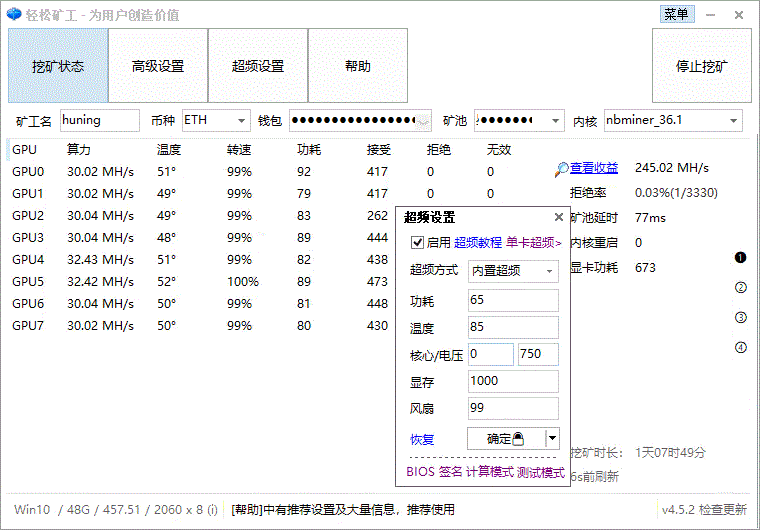Click the 核心 field showing 0

click(x=491, y=354)
